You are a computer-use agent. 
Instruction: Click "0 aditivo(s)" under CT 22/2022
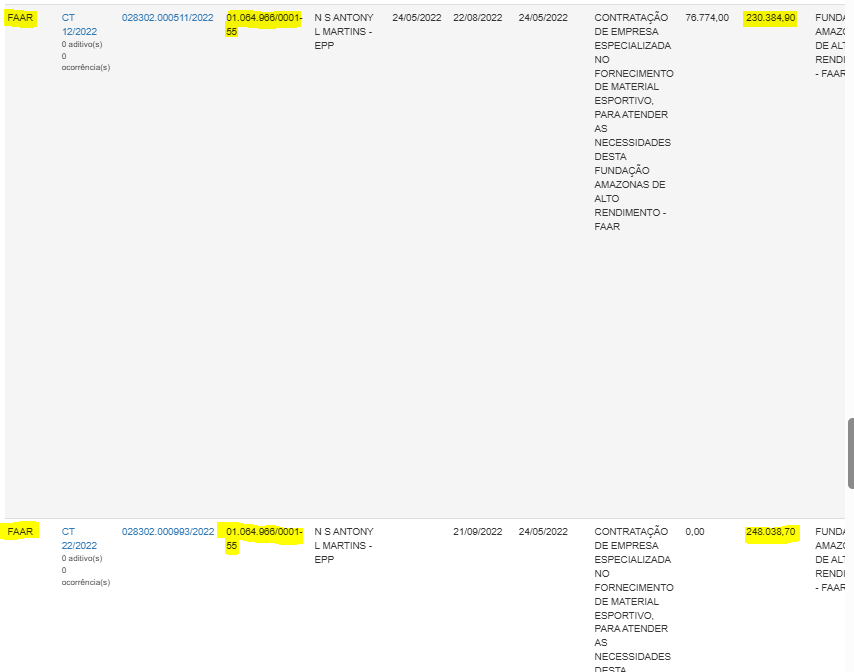point(82,559)
